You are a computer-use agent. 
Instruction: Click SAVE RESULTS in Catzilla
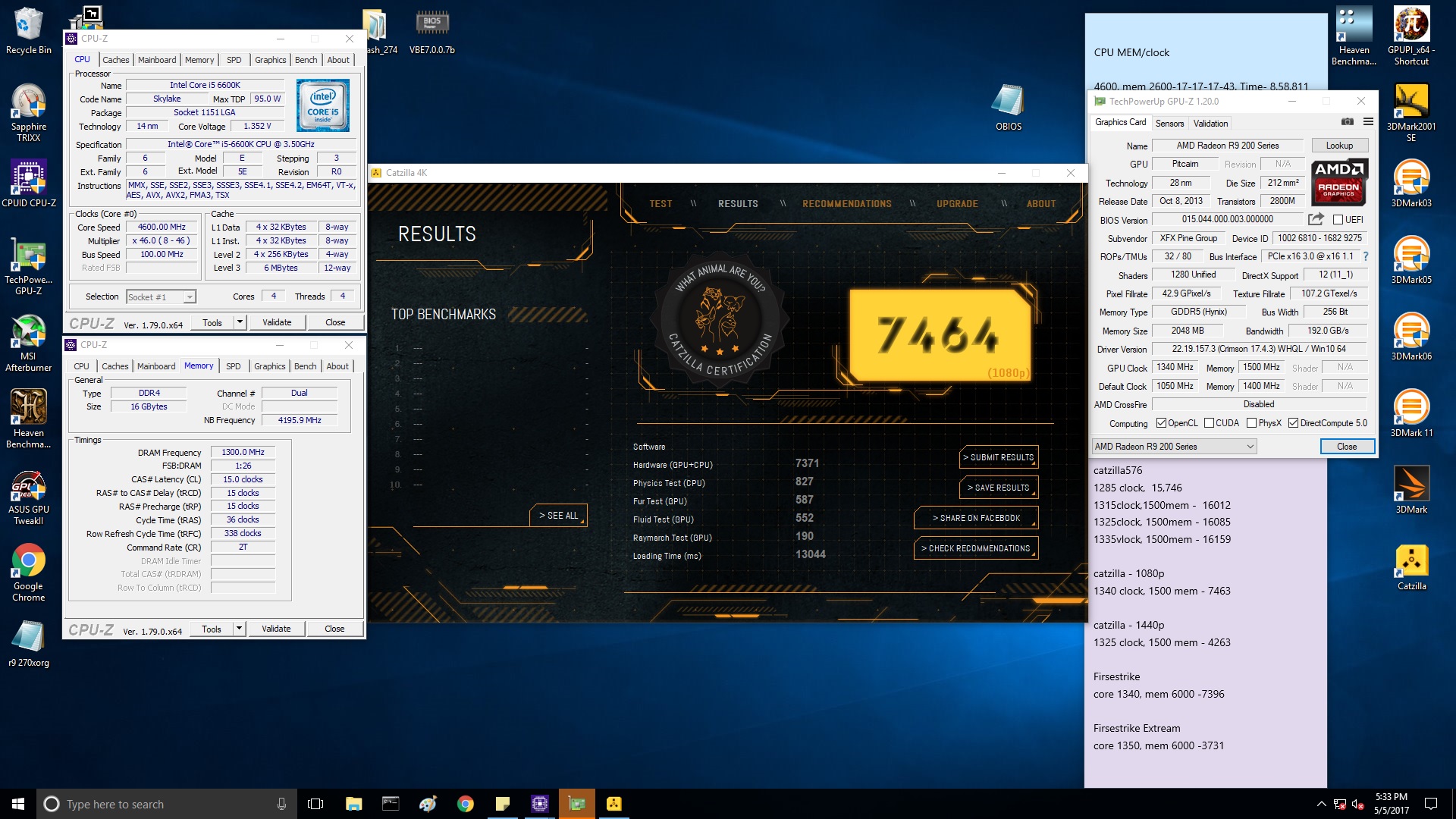tap(999, 488)
